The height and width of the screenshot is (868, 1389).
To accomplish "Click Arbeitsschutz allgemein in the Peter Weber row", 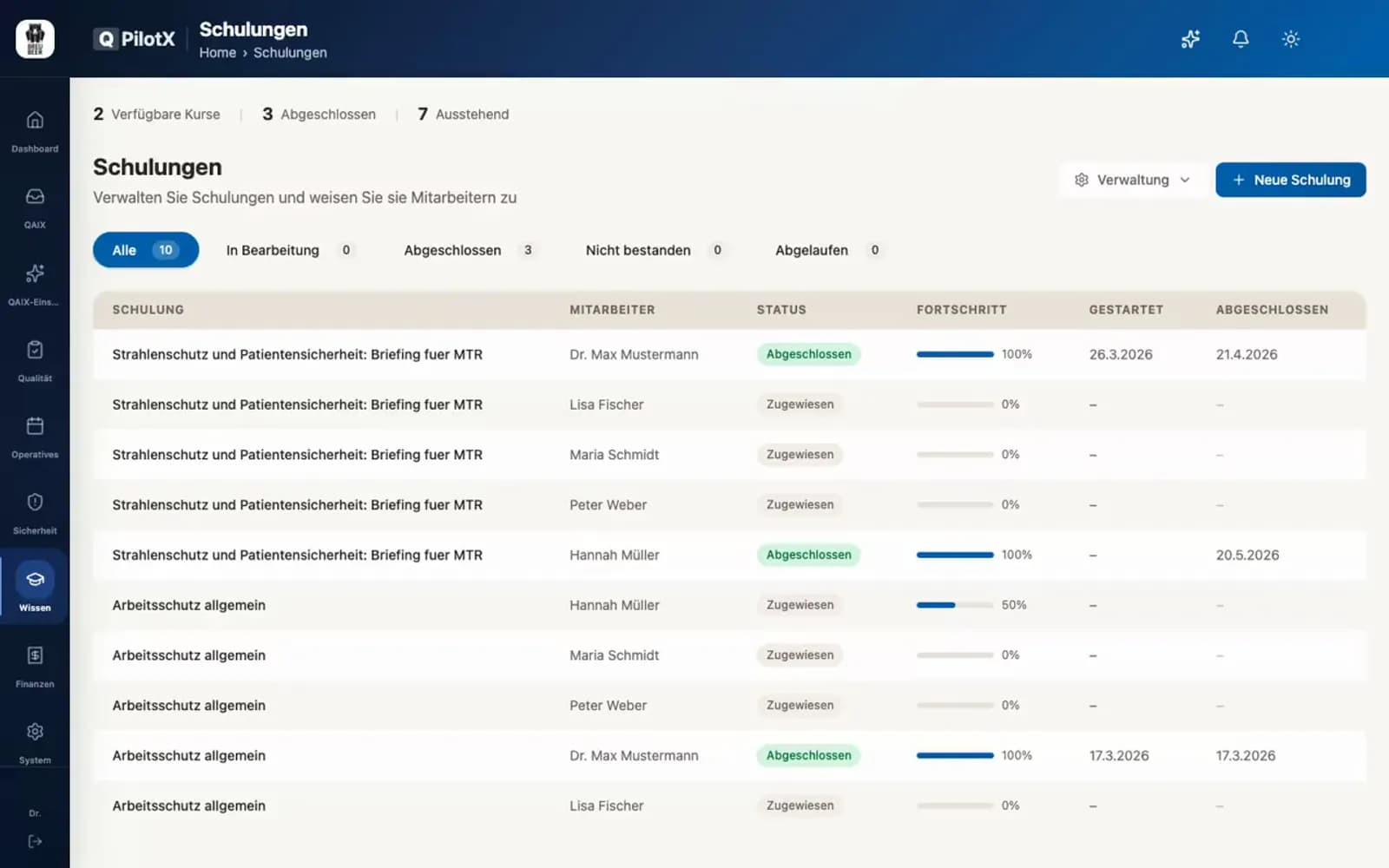I will click(x=188, y=706).
